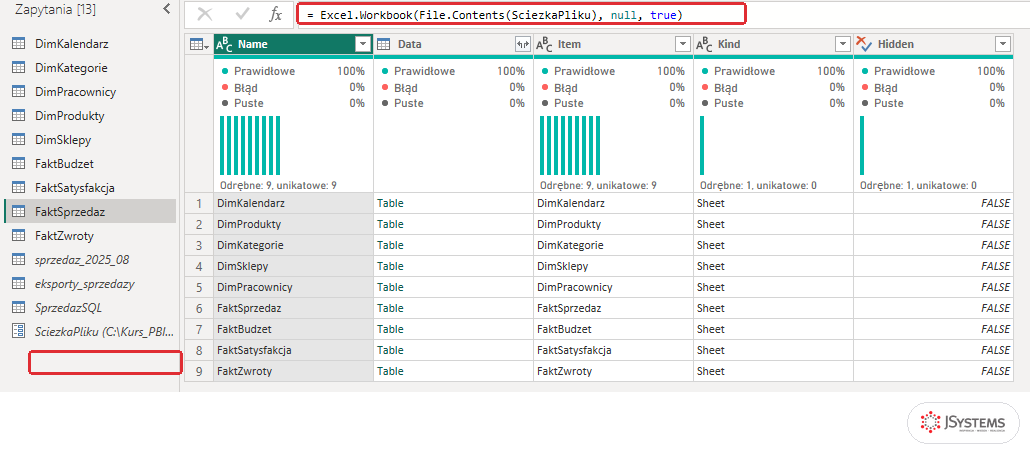Open Table link in DimKategorie row
This screenshot has width=1030, height=454.
[390, 245]
